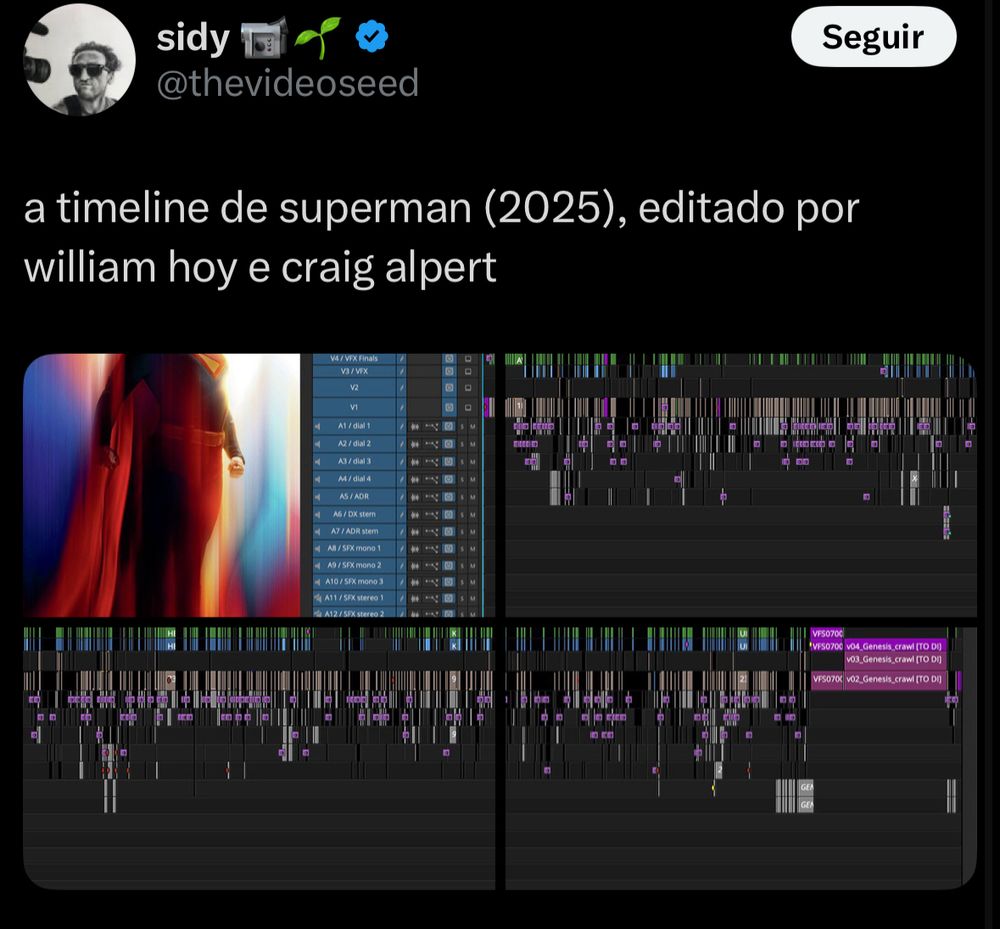
Task: Toggle waveform display on A1 / dial 1
Action: pyautogui.click(x=415, y=426)
